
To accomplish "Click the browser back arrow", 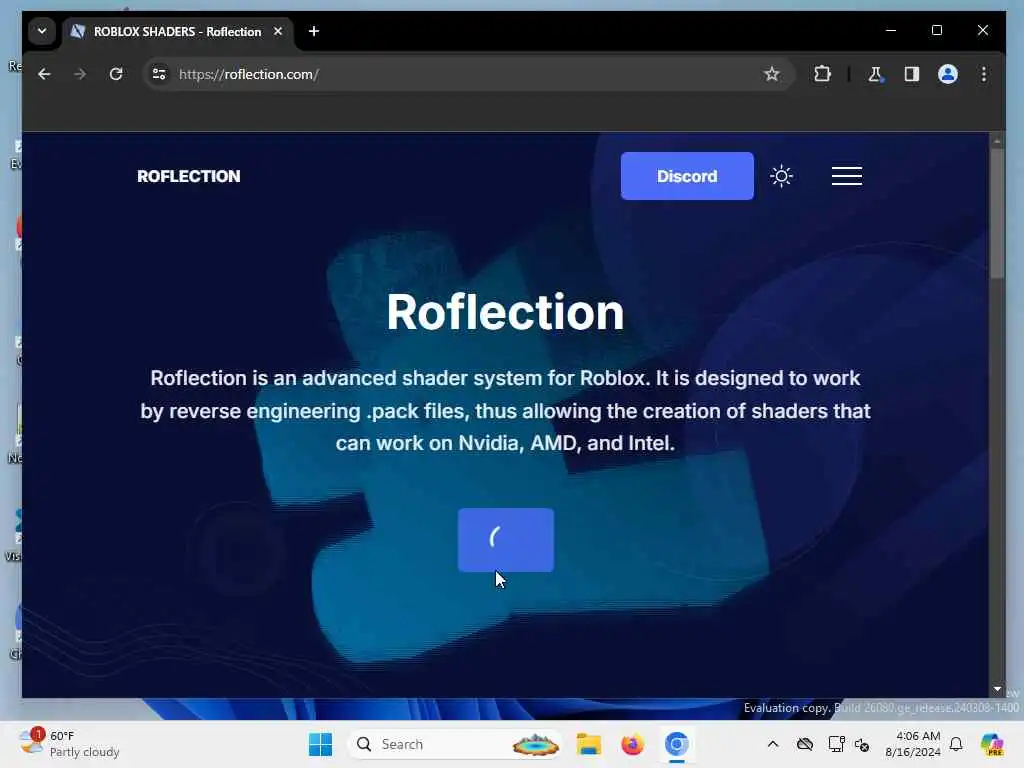I will [x=44, y=74].
